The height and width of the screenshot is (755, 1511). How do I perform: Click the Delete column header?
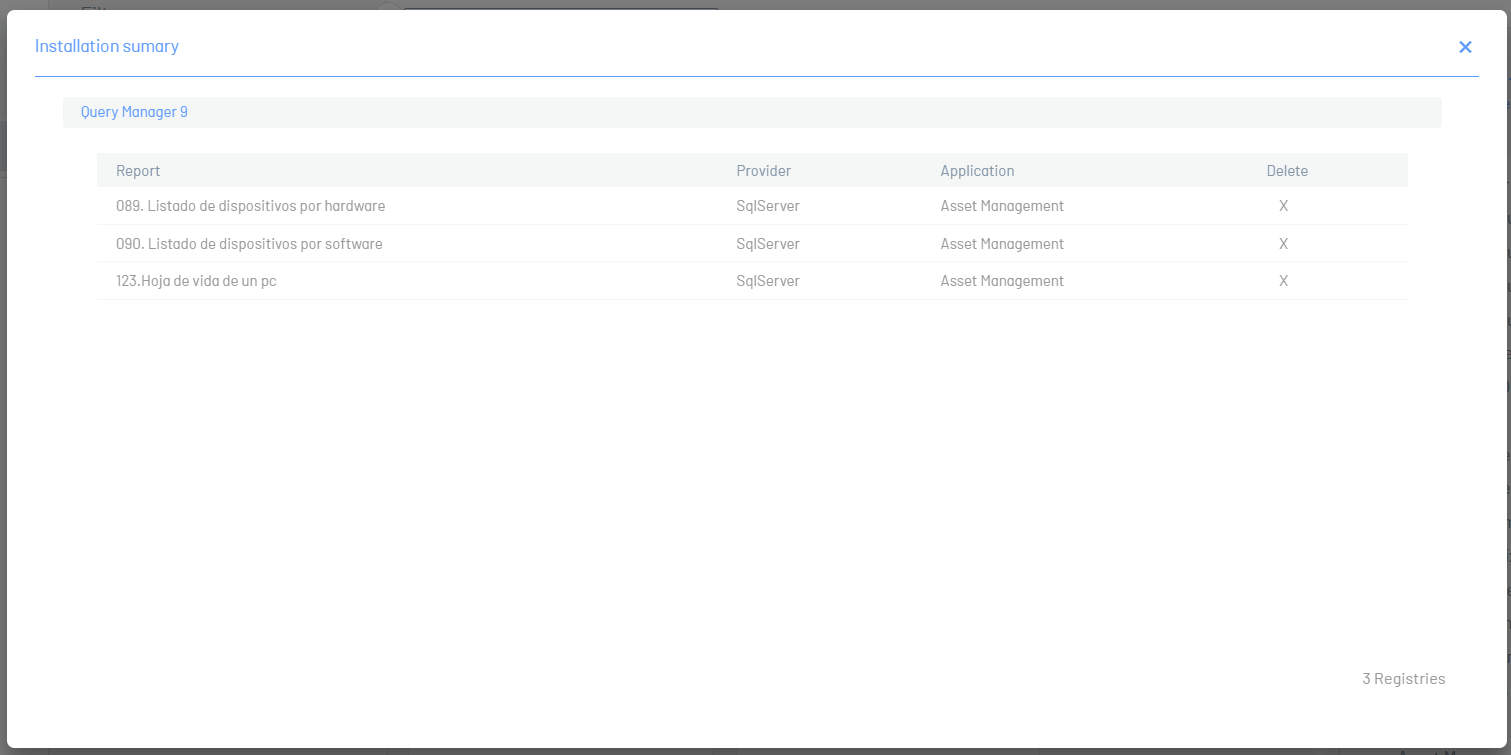click(1287, 171)
